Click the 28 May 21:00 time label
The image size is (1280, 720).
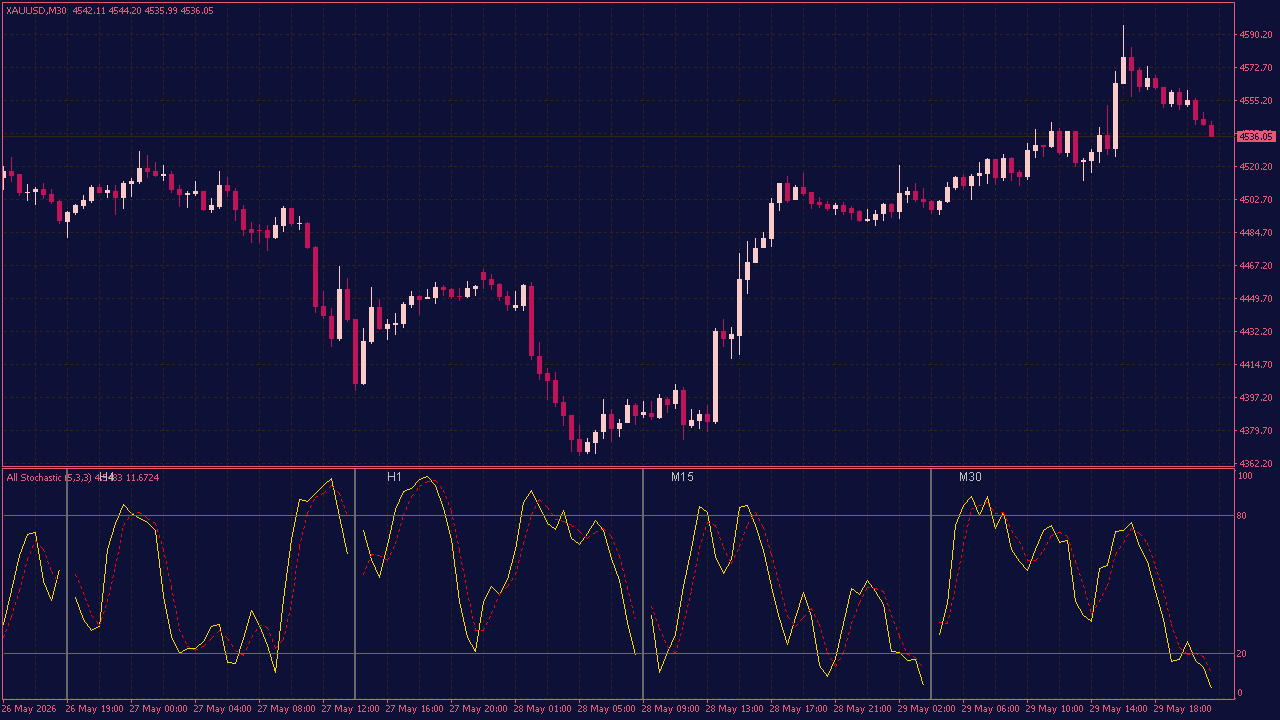[x=863, y=709]
